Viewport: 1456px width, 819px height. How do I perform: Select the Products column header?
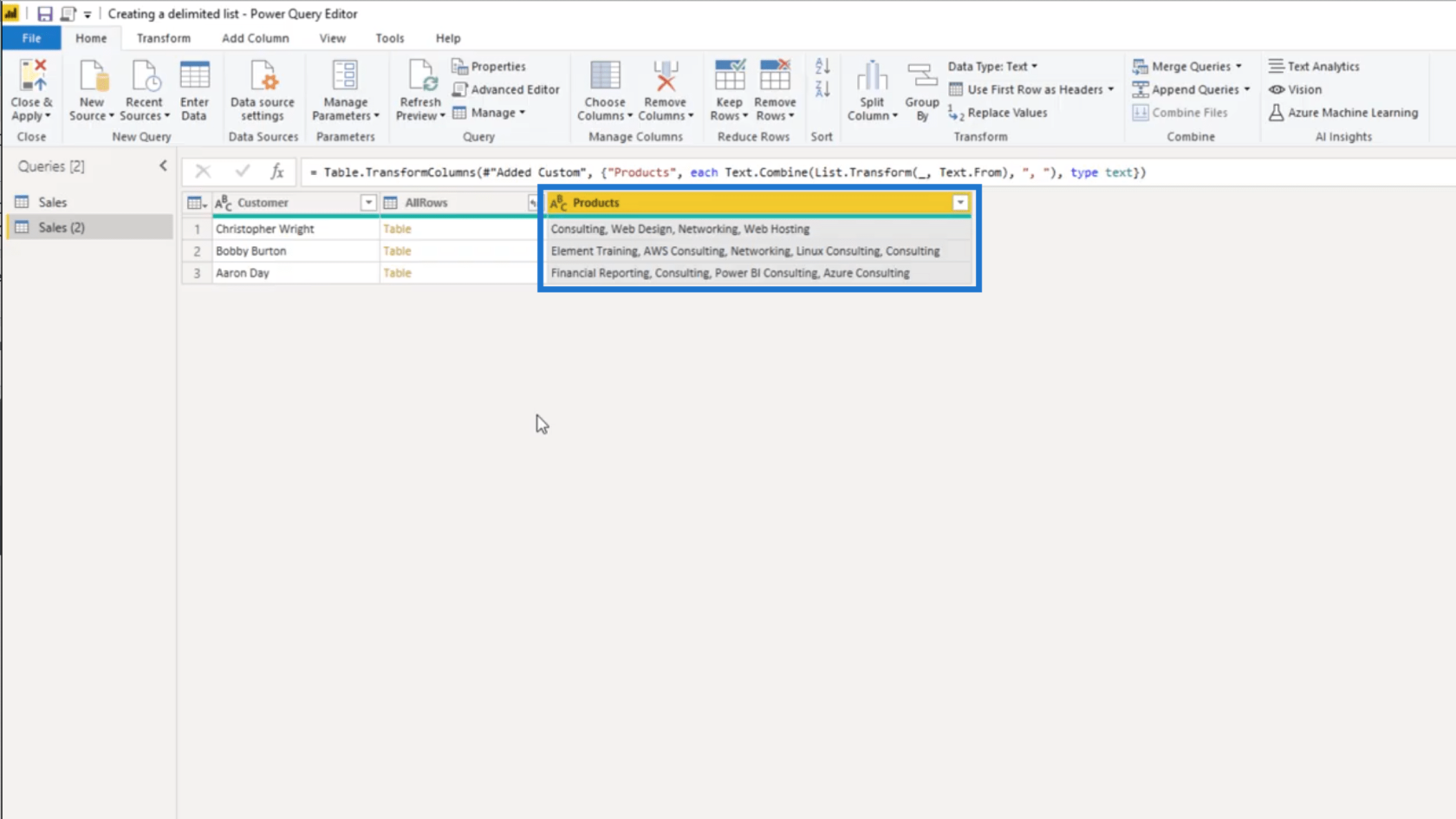759,203
